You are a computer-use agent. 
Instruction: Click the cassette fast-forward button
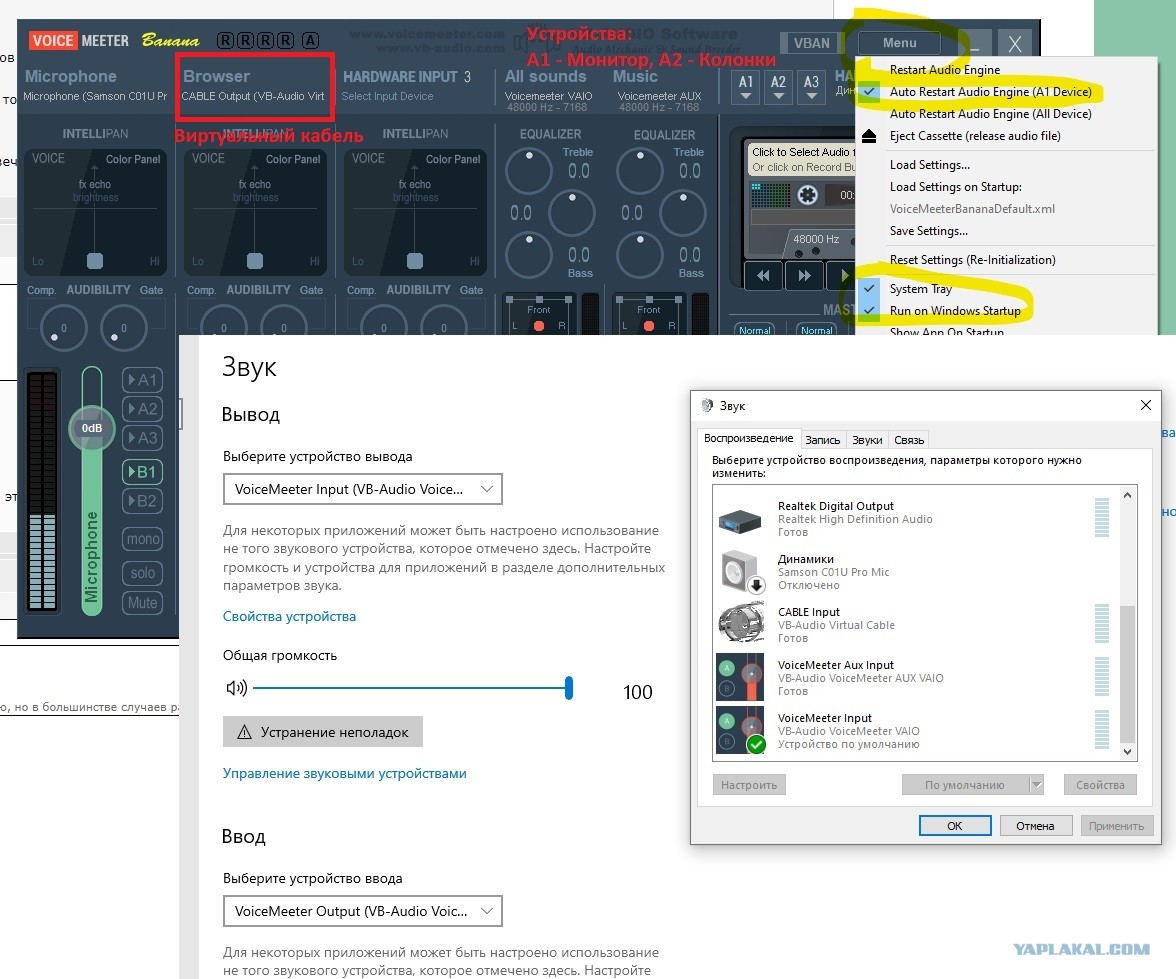pos(804,275)
